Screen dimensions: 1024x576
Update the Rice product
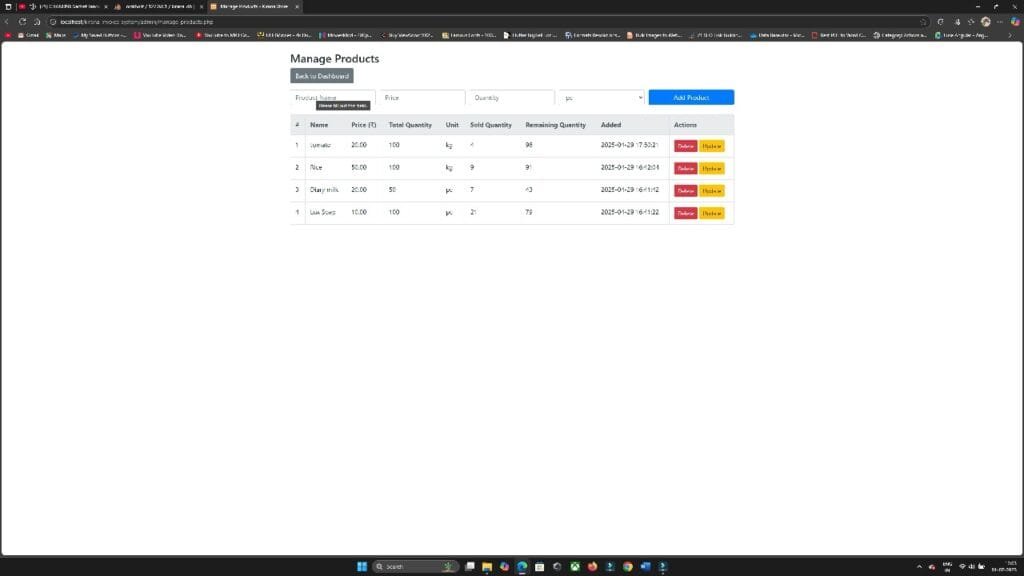pyautogui.click(x=712, y=168)
